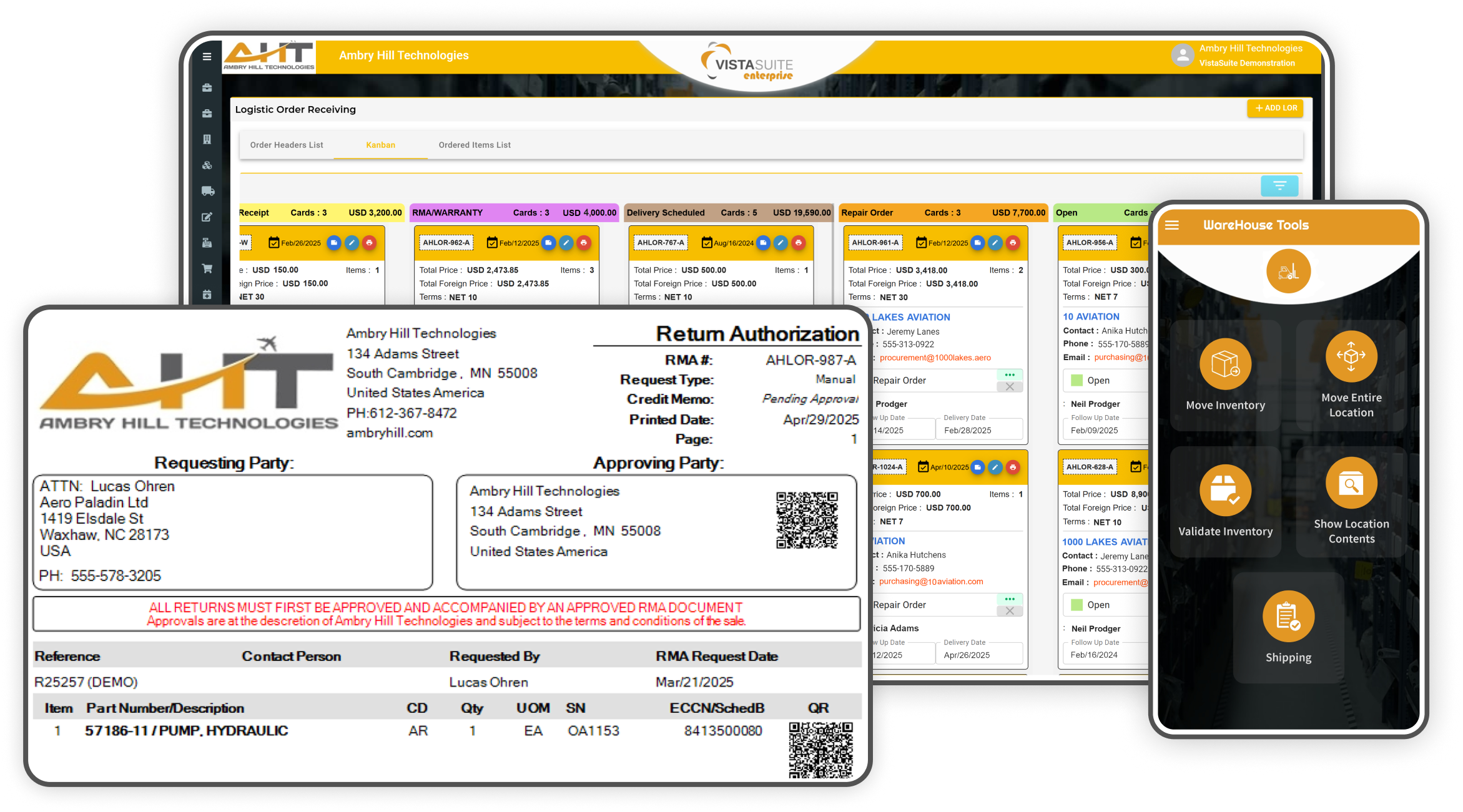The image size is (1463, 812).
Task: Click the shopping cart sidebar icon
Action: (207, 268)
